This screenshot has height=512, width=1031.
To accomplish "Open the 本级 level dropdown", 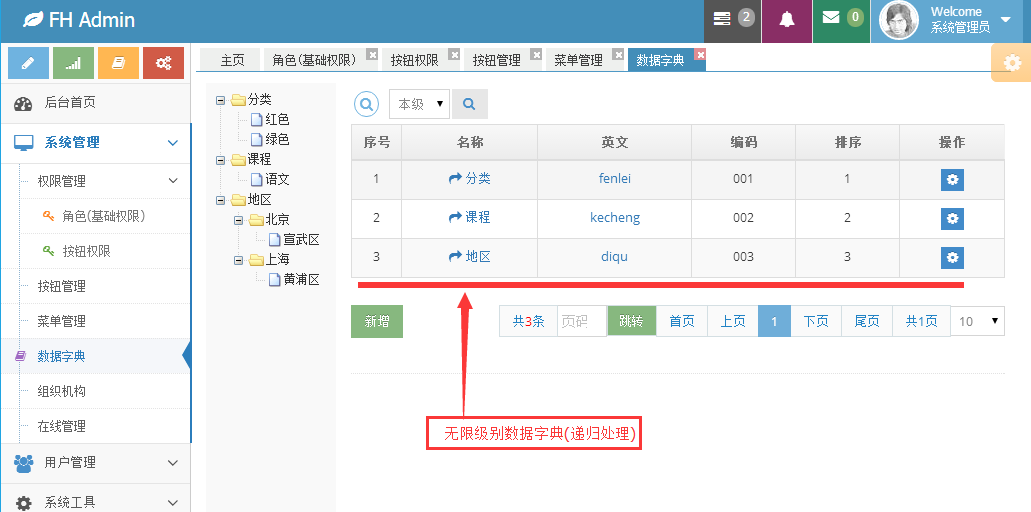I will click(x=420, y=104).
